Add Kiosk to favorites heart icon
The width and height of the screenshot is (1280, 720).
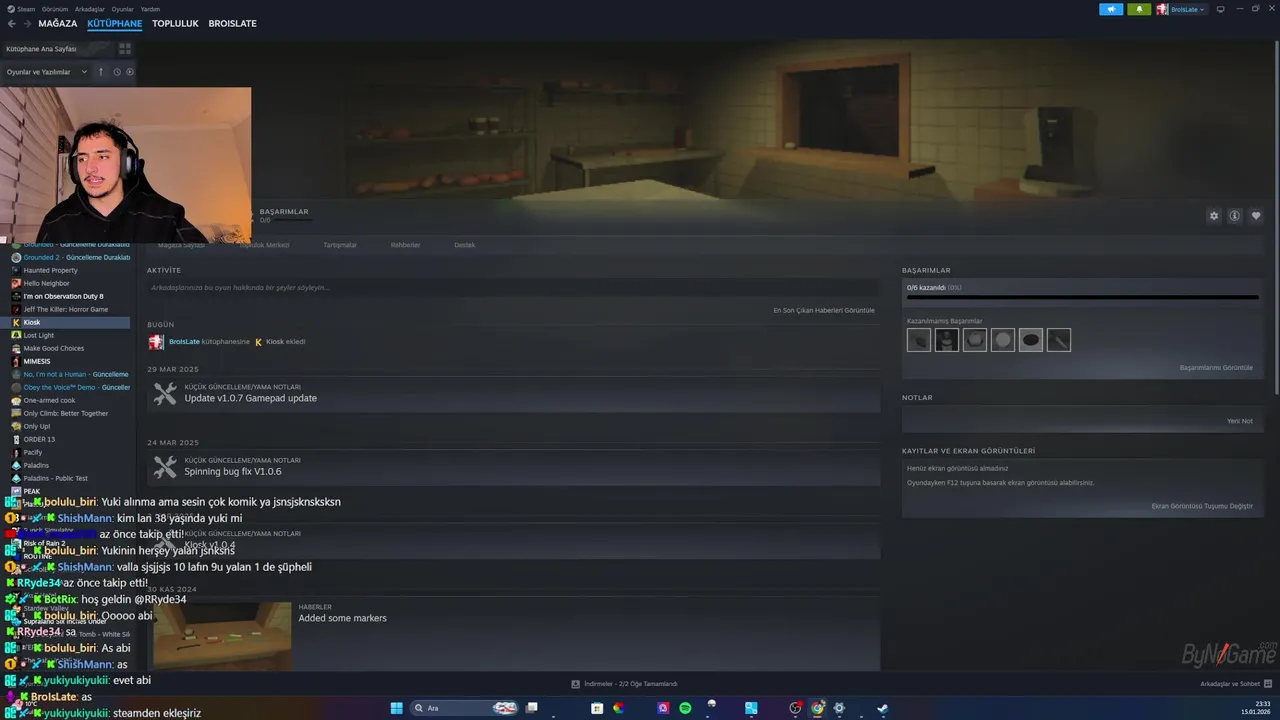(1256, 216)
